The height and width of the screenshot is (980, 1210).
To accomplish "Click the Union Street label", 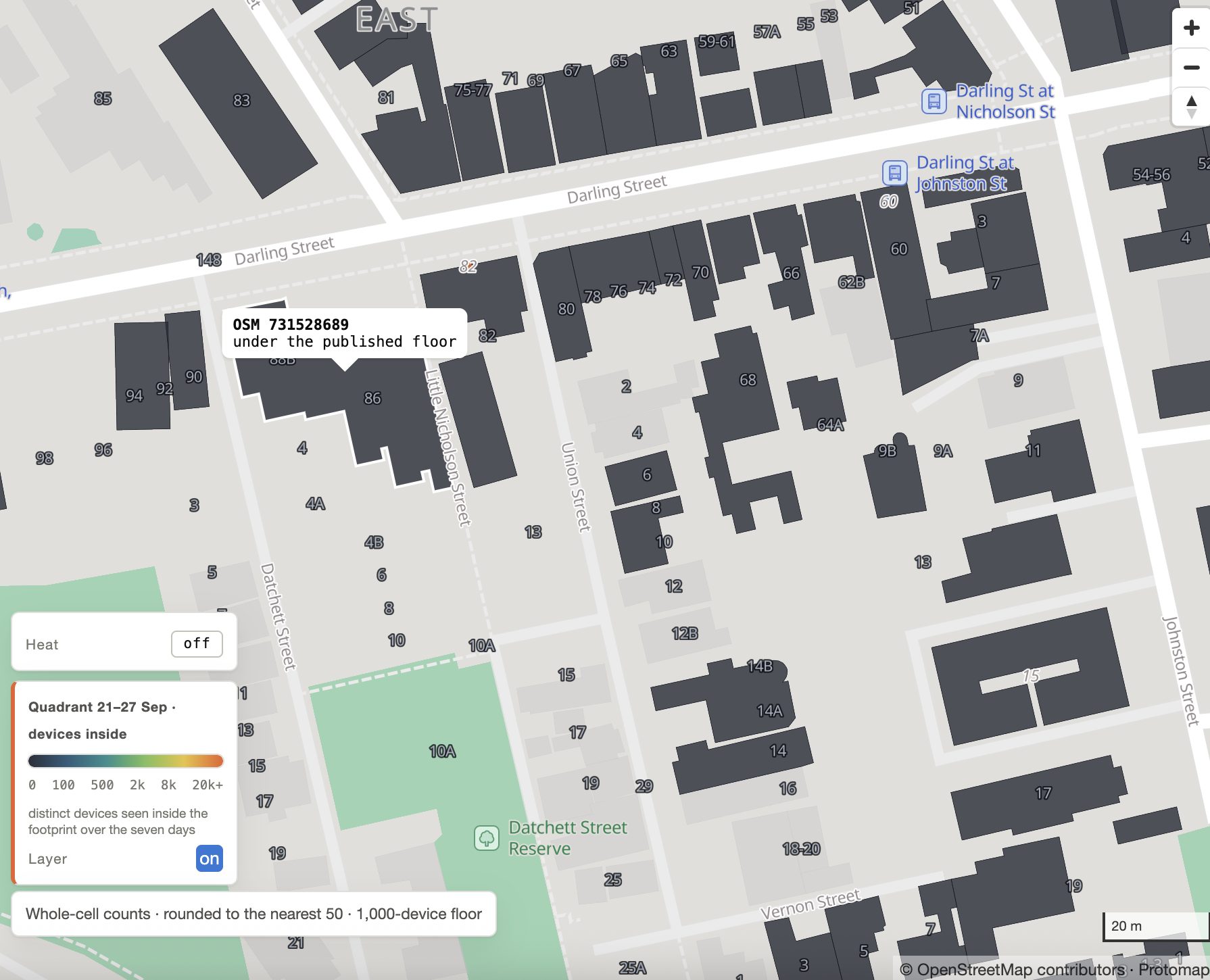I will [x=576, y=487].
